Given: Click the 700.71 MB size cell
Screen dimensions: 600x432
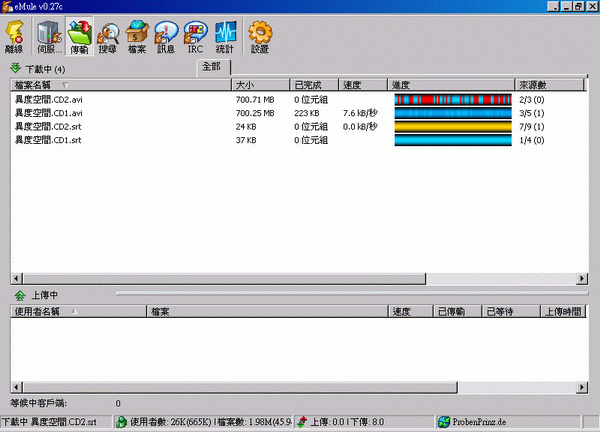Looking at the screenshot, I should [x=255, y=100].
